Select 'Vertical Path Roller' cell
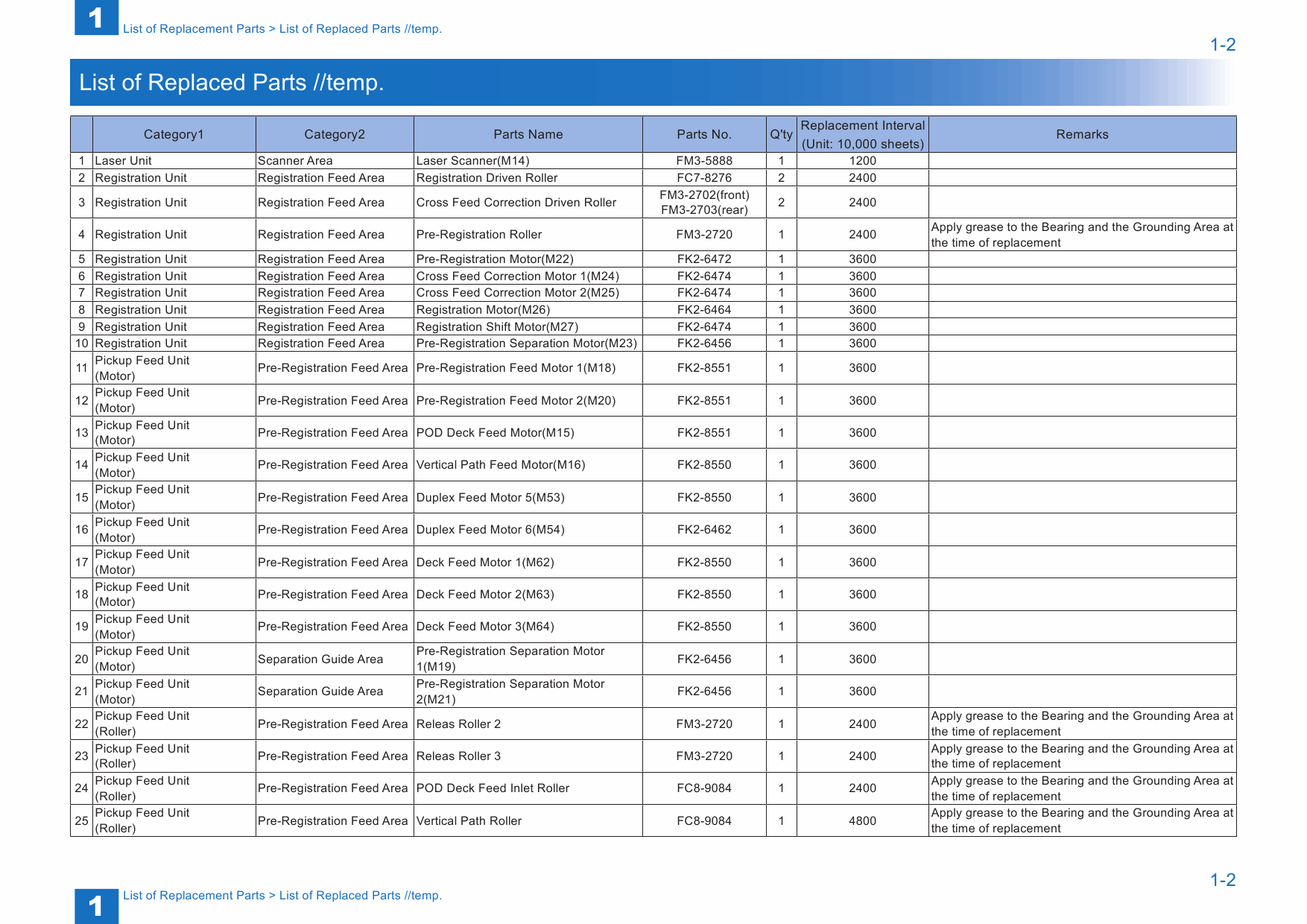1307x924 pixels. (x=528, y=821)
